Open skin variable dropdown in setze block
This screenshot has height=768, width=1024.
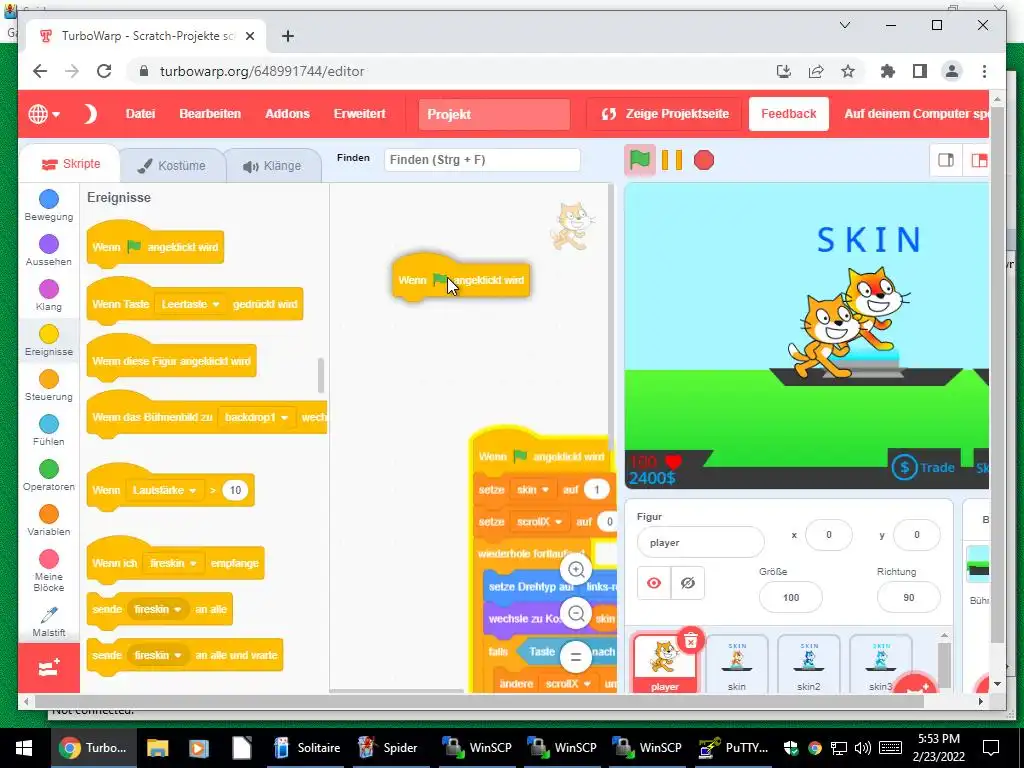pos(532,490)
